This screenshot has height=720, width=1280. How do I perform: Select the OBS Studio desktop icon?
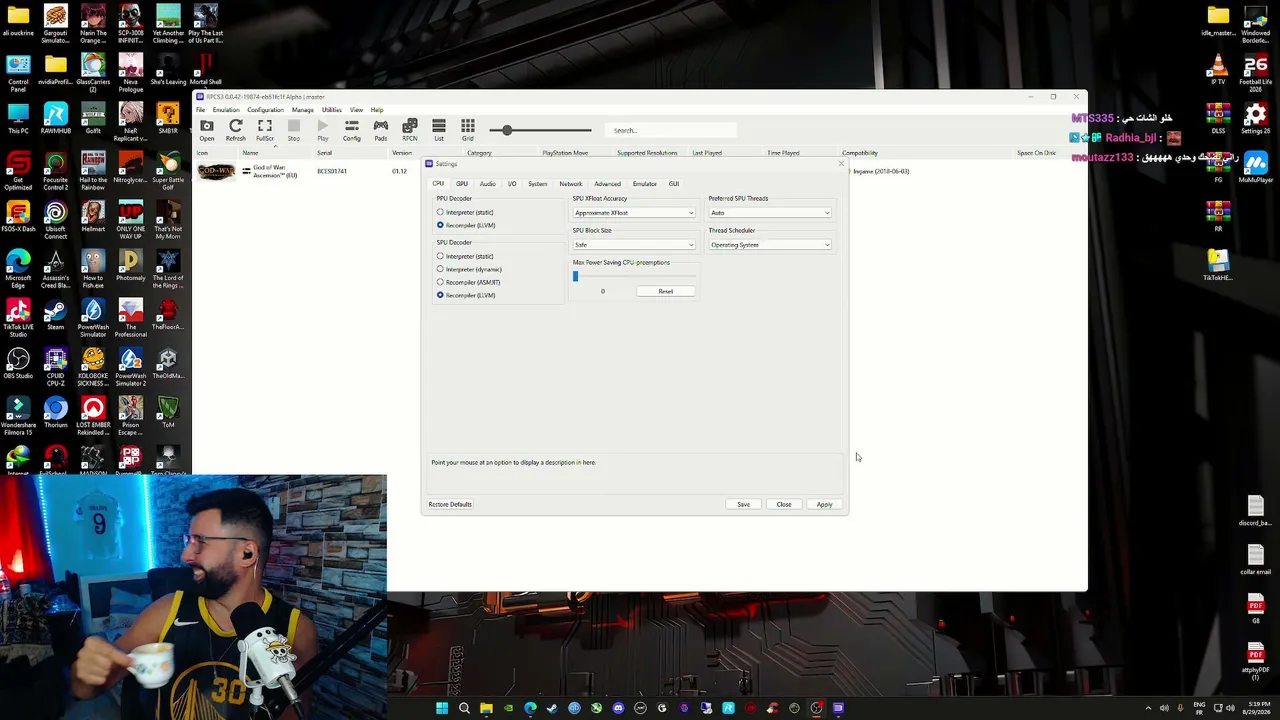tap(18, 364)
